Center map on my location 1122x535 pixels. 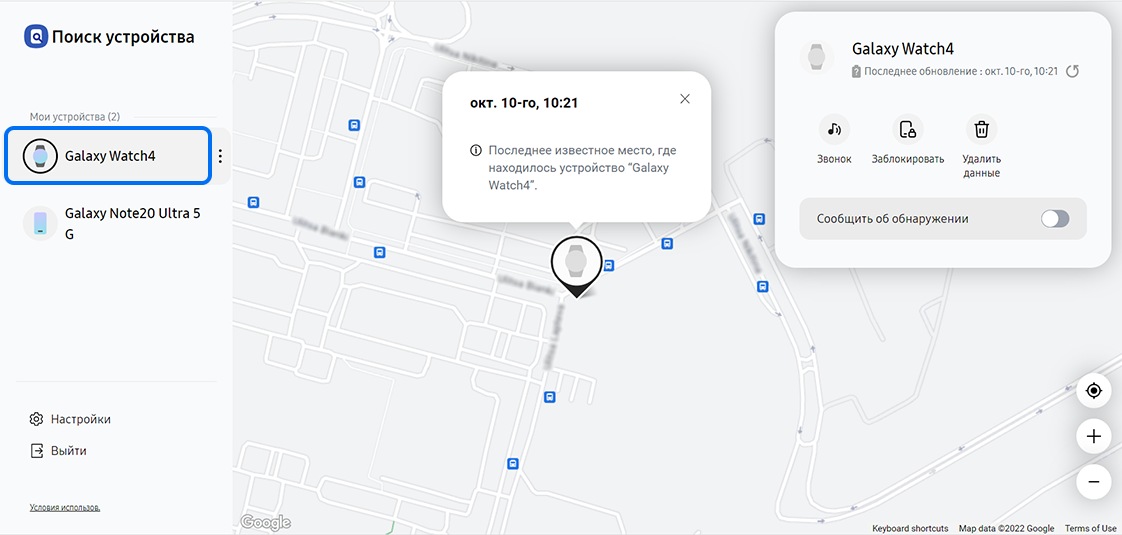coord(1093,391)
